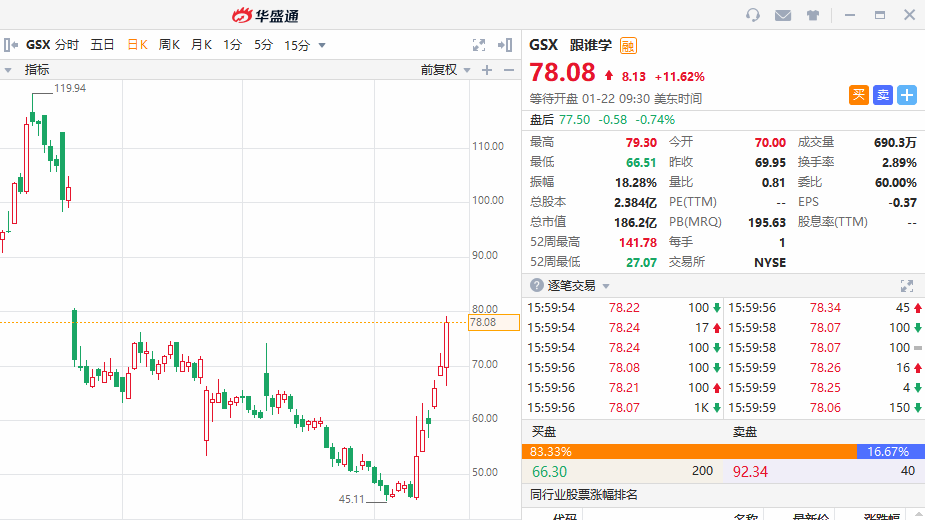Switch to 五日 five-day chart

(x=102, y=45)
